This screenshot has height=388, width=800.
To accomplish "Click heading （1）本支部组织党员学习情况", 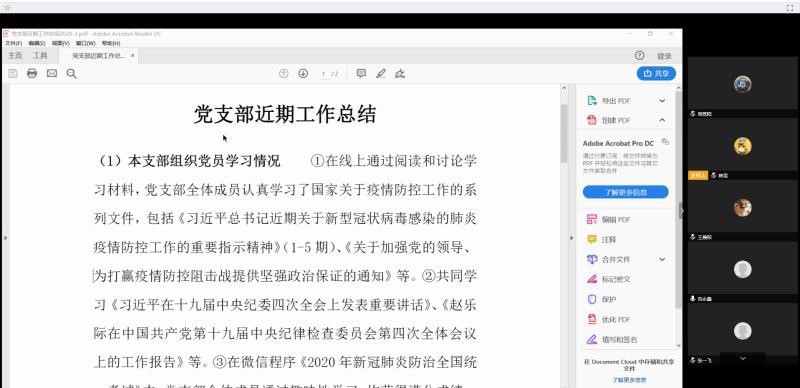I will point(189,161).
